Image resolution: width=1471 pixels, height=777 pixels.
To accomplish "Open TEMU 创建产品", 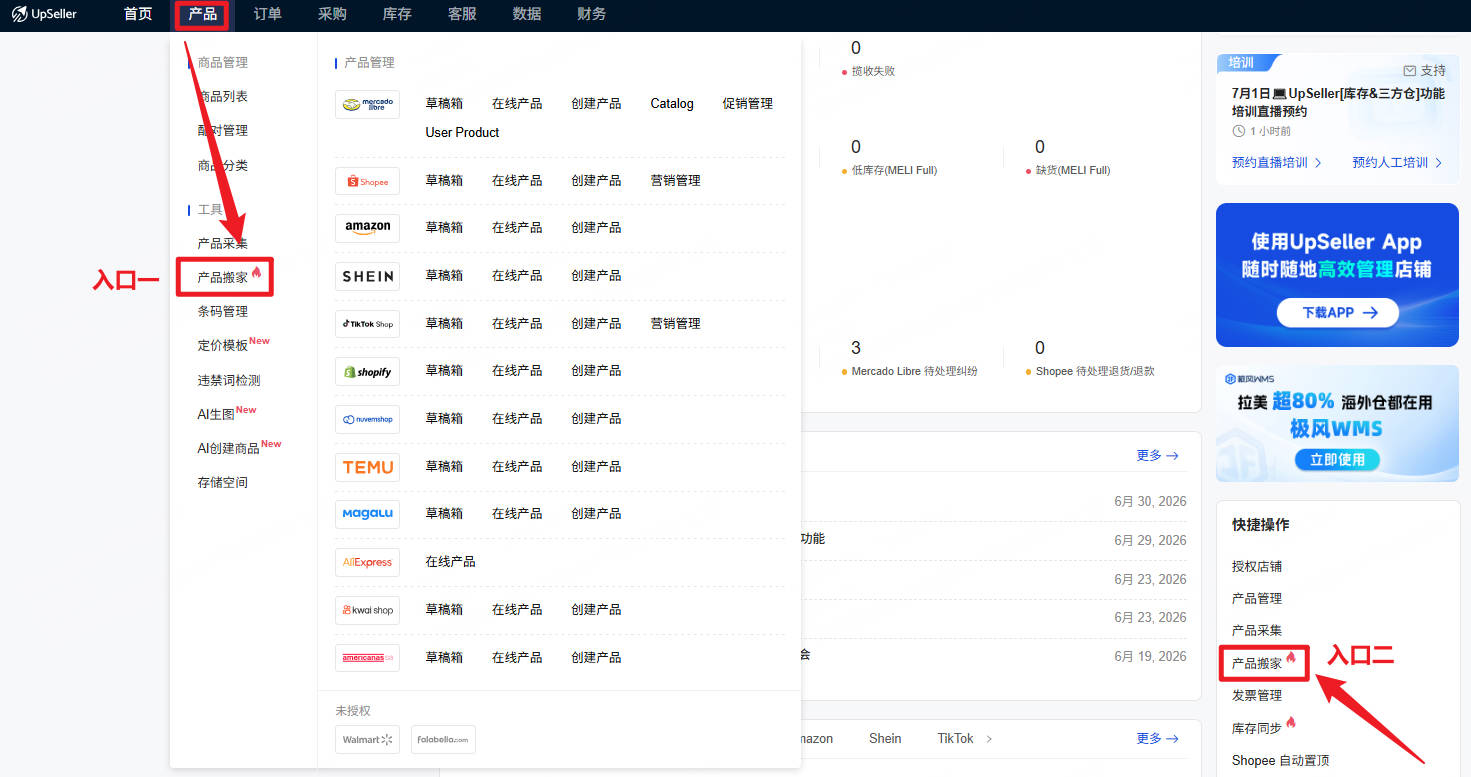I will pos(596,466).
